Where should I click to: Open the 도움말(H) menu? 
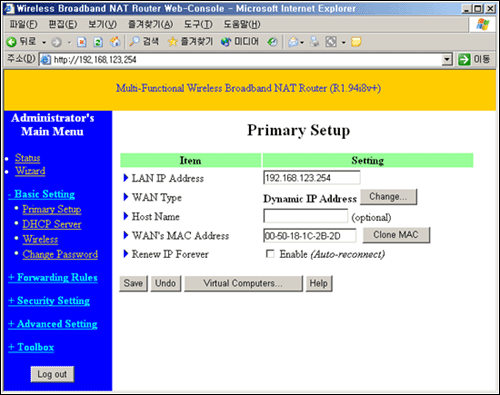(x=242, y=24)
